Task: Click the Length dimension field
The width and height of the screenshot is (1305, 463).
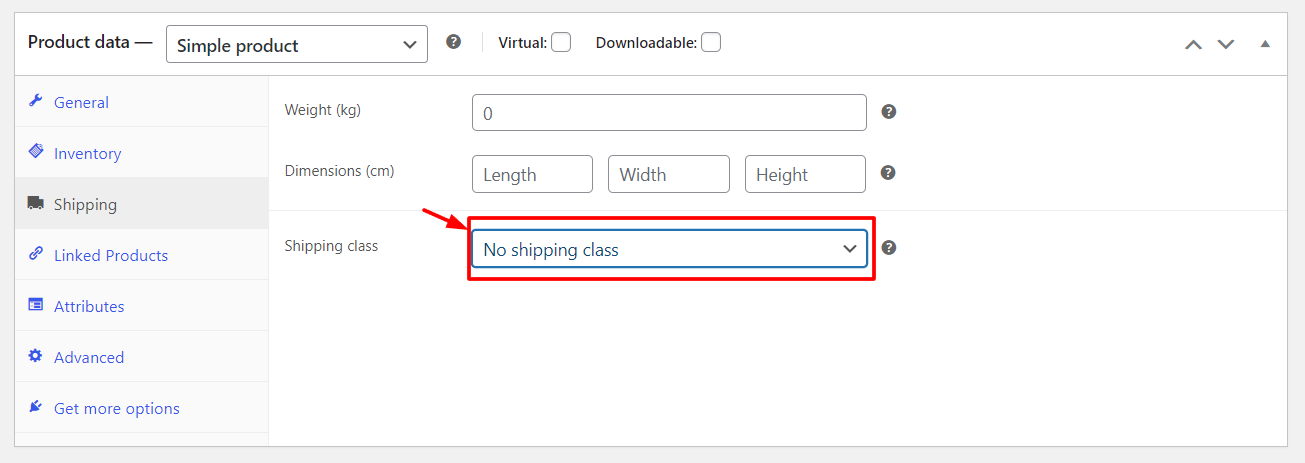Action: 532,174
